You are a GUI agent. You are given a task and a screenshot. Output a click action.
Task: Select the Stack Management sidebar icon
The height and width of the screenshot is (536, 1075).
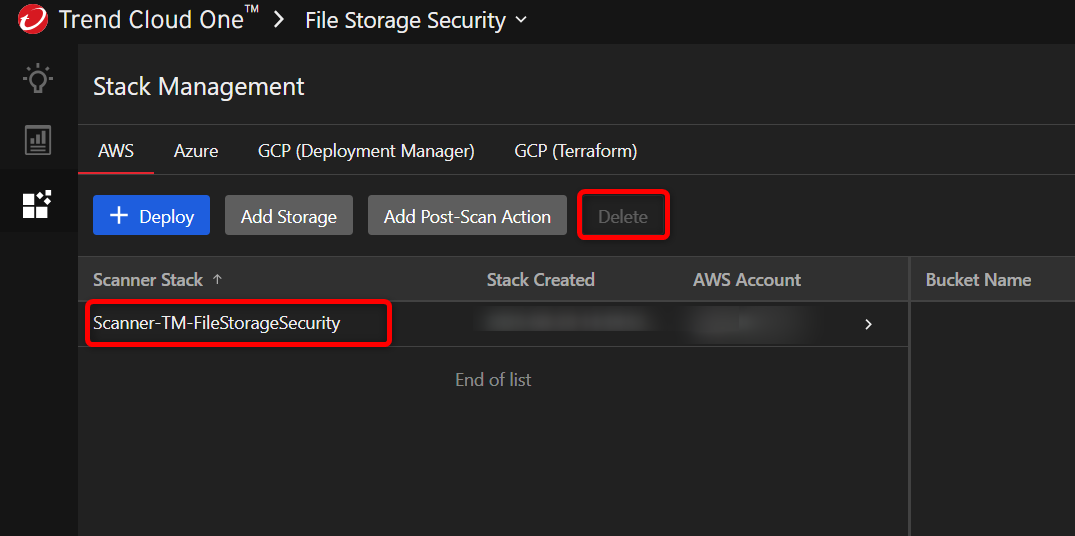point(38,204)
